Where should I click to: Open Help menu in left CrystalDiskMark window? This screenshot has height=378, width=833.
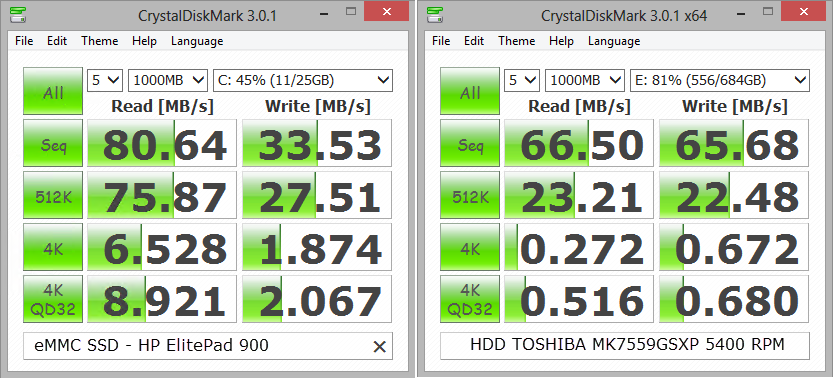(x=144, y=41)
